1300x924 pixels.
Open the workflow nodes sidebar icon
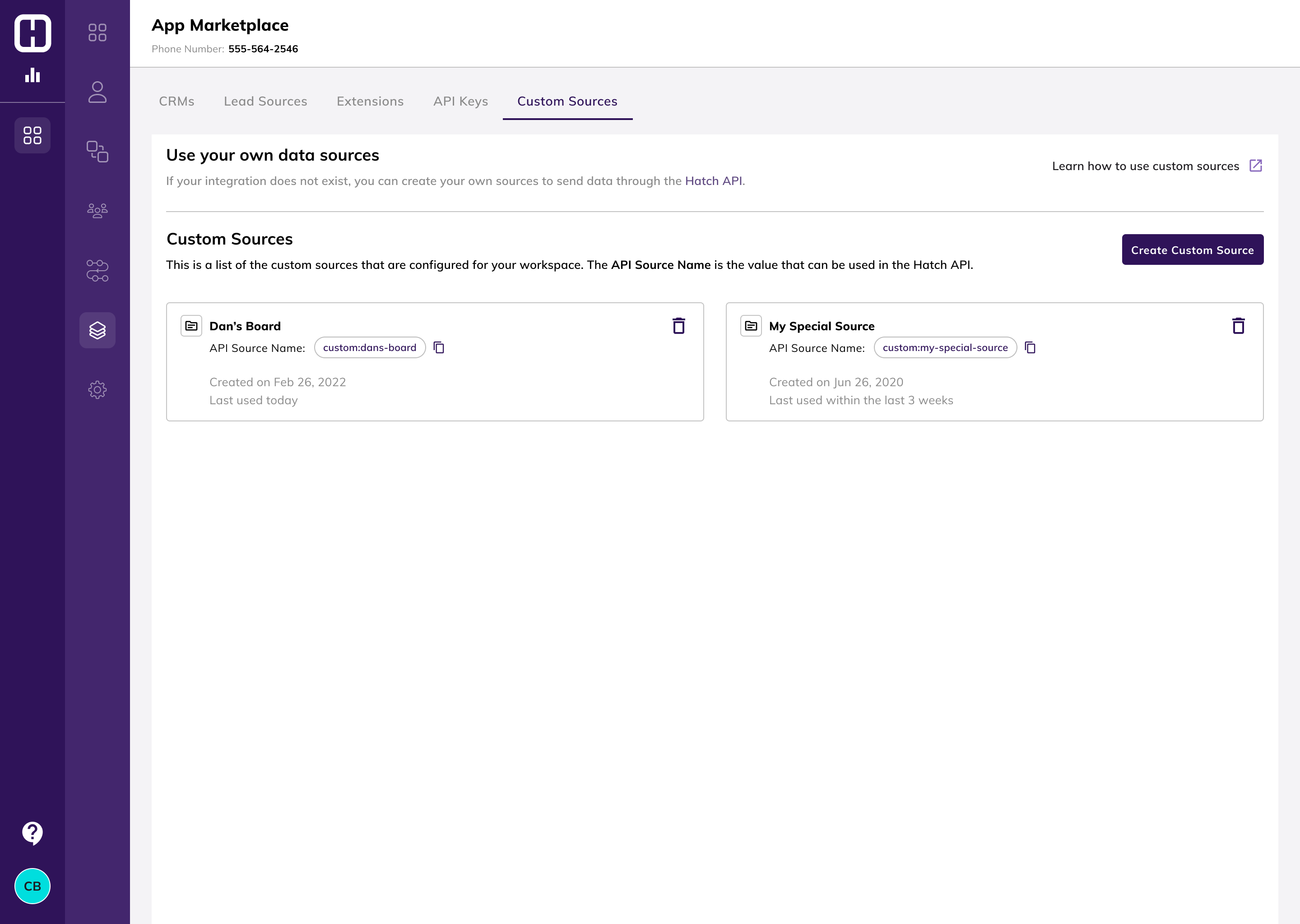[97, 271]
